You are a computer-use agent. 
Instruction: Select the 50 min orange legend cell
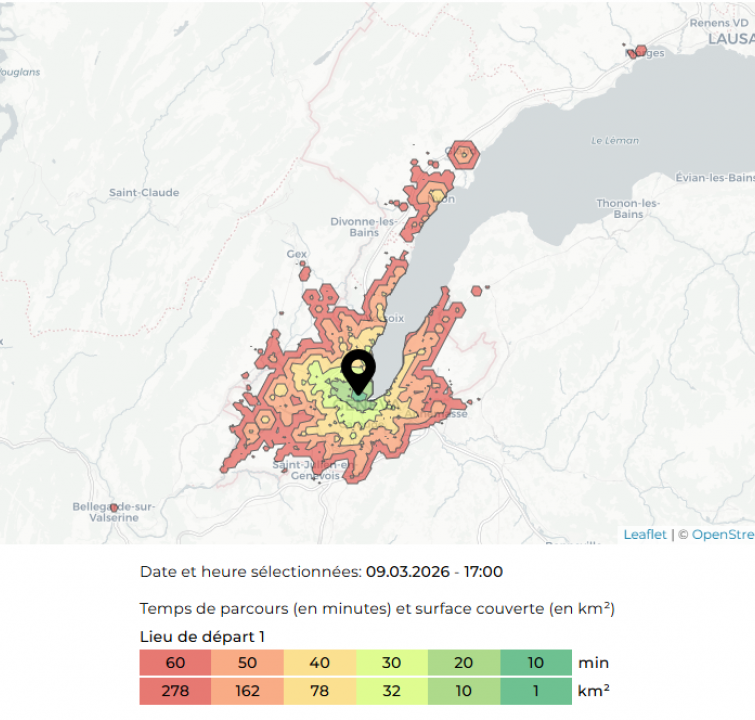[247, 662]
